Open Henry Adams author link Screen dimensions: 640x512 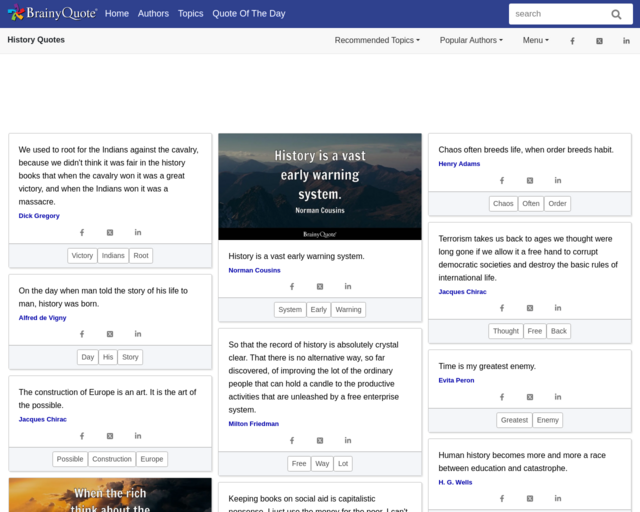pos(459,164)
